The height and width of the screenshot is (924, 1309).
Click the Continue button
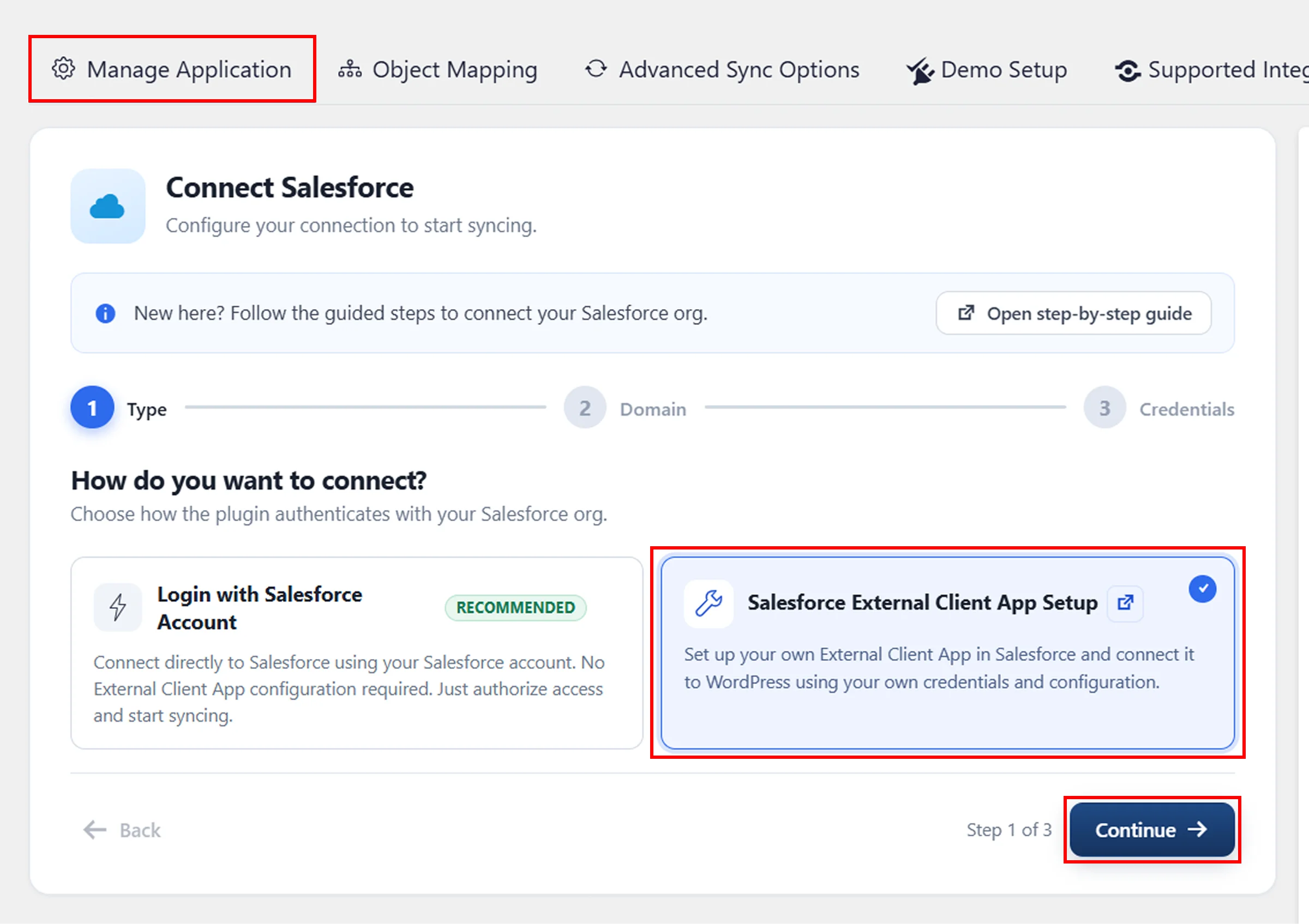click(x=1152, y=830)
